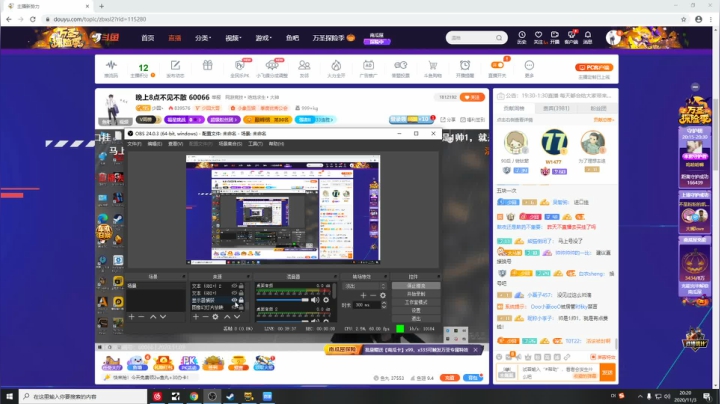The height and width of the screenshot is (404, 720).
Task: Open the 斗鱼购物 shopping cart icon
Action: pos(433,65)
